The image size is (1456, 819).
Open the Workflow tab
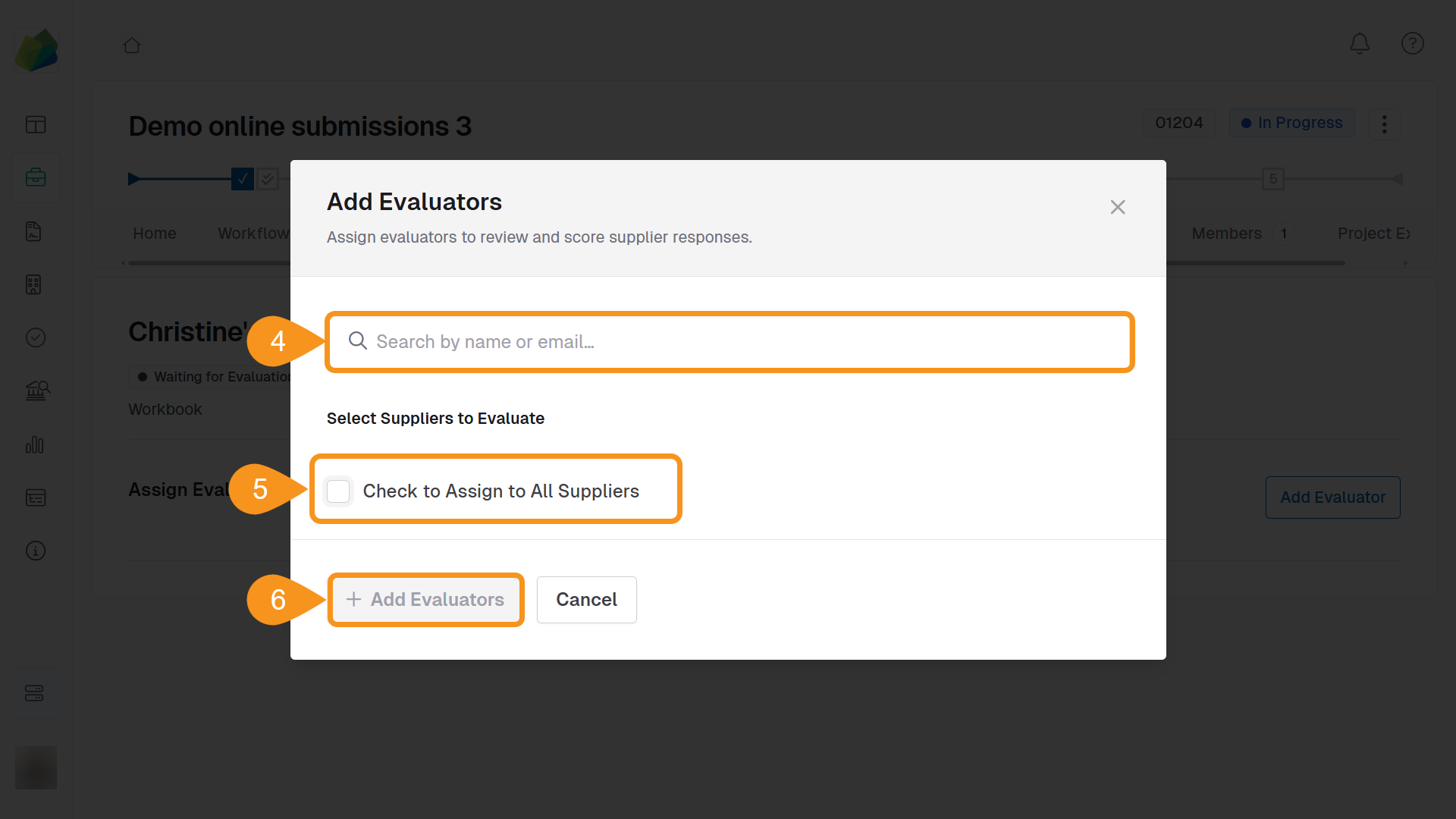[254, 233]
